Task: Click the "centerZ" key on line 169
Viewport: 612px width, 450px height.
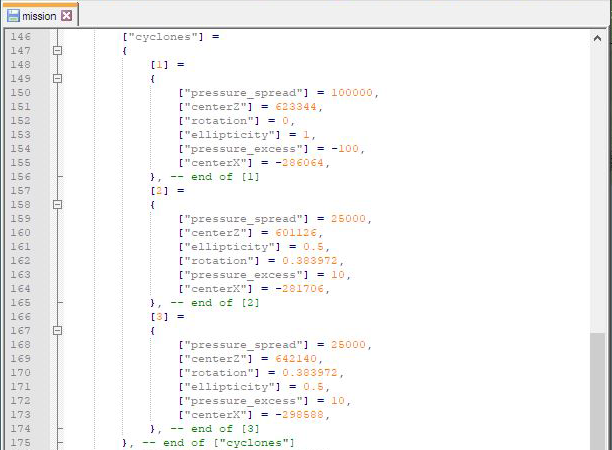Action: click(216, 359)
